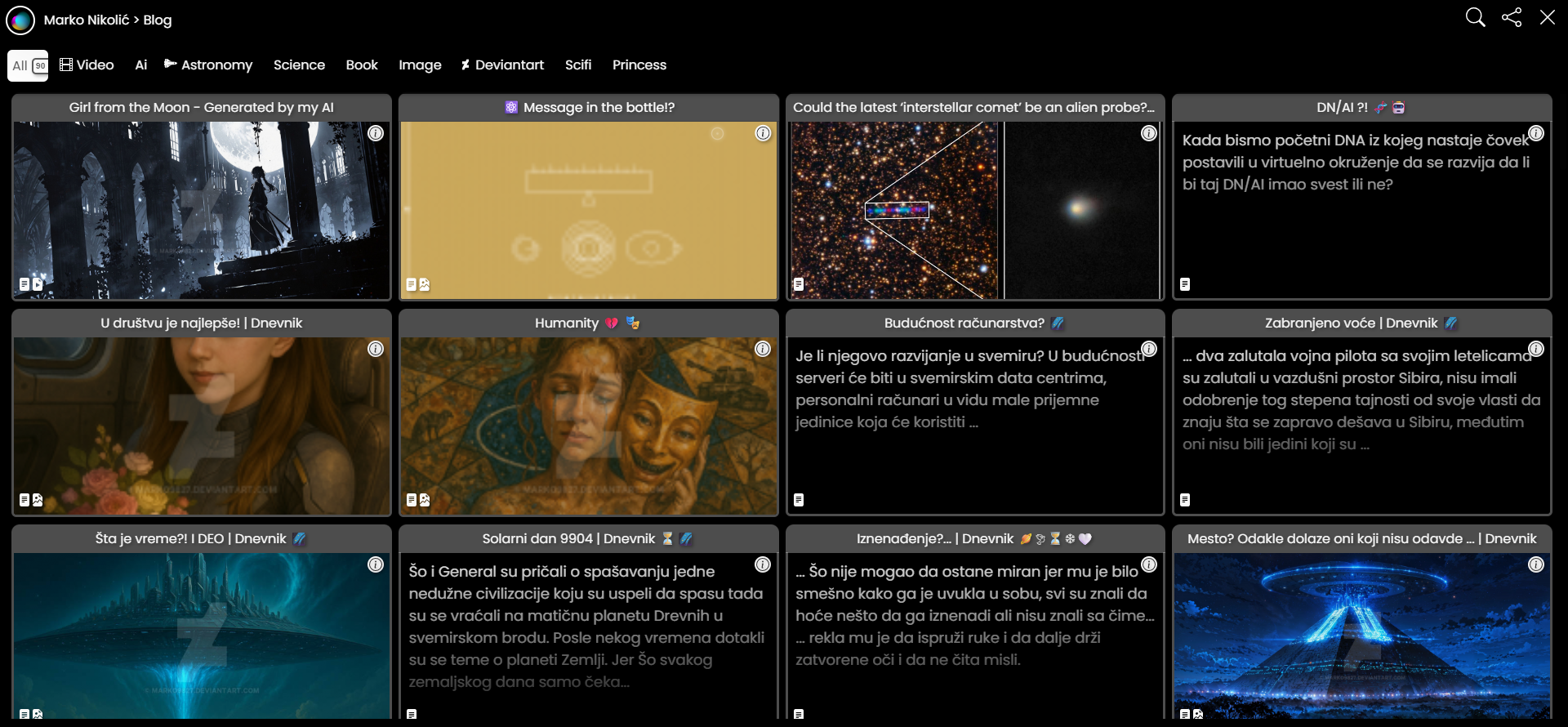Screen dimensions: 1568x727
Task: Open Solarni dan 9904 | Dnevnik title
Action: (x=588, y=538)
